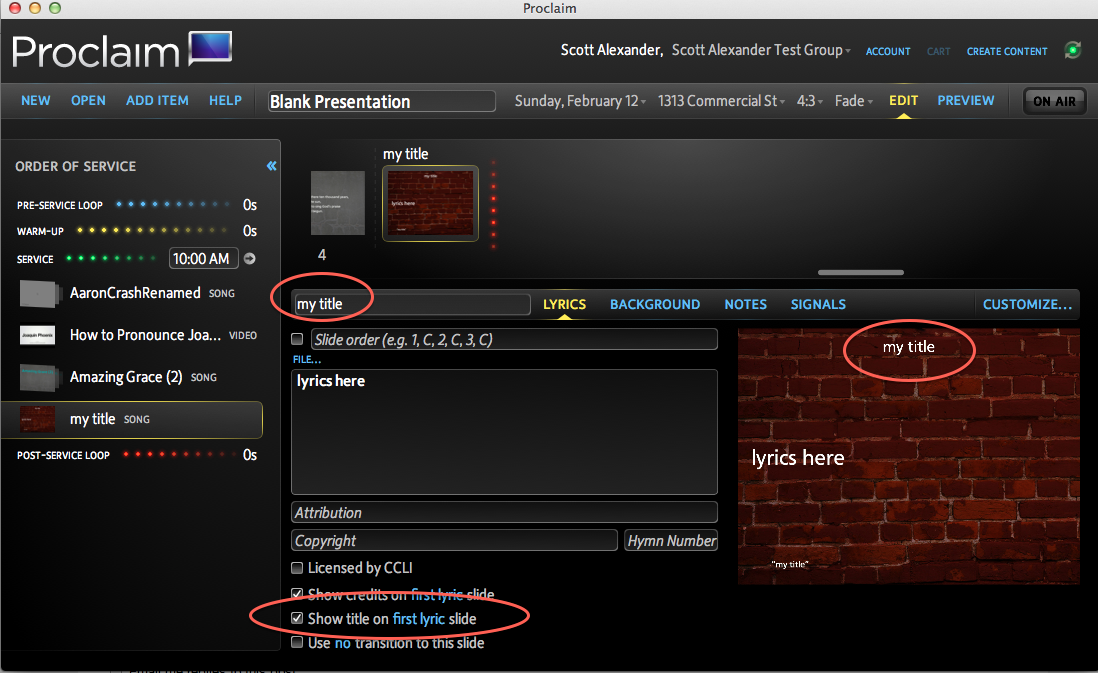Click the Copyright field
1098x673 pixels.
point(454,541)
